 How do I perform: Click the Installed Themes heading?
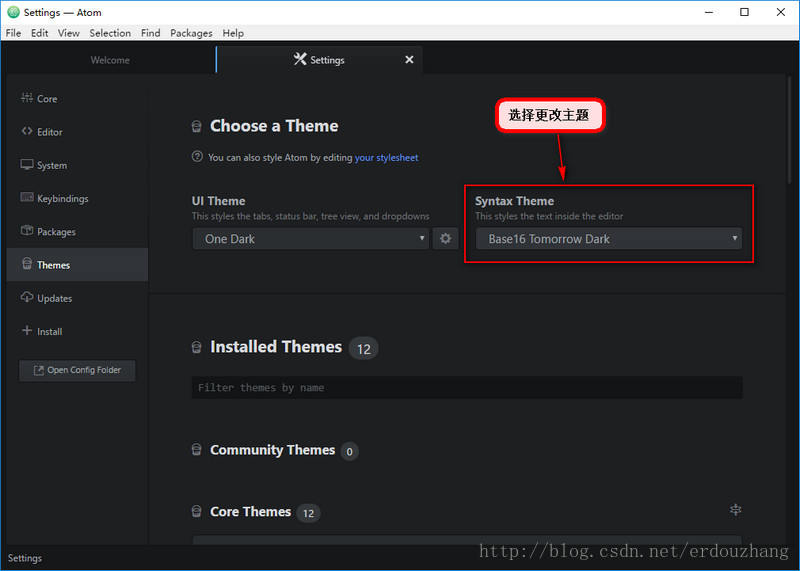pos(276,347)
